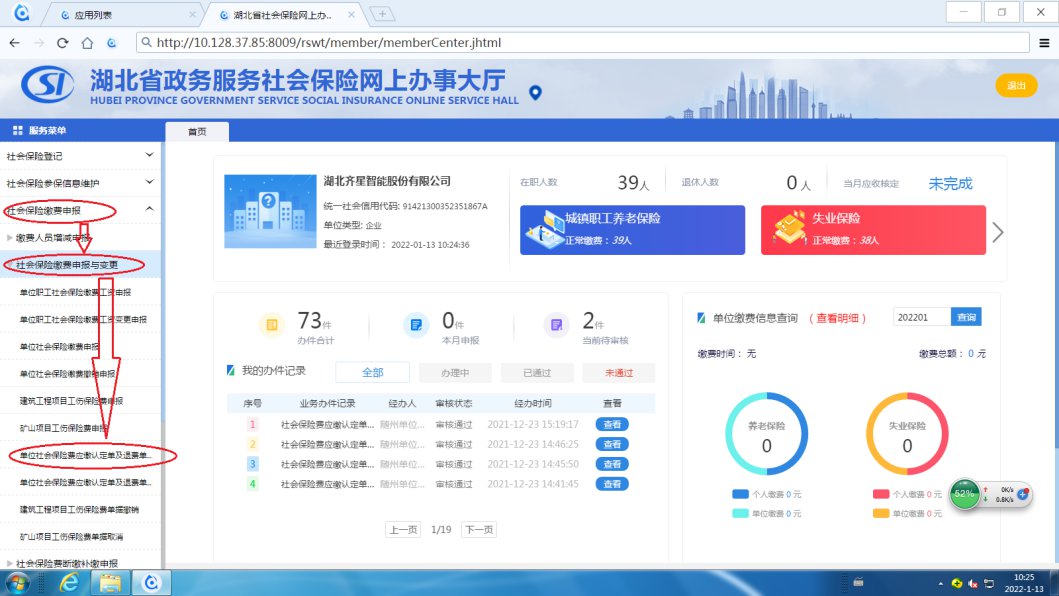
Task: Expand the 社会保险登记 menu section
Action: point(150,155)
